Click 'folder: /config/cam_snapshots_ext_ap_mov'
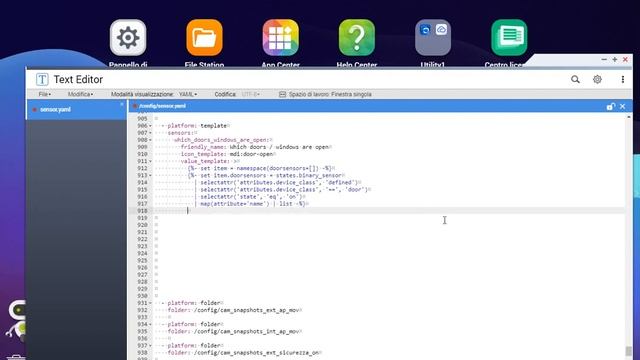The height and width of the screenshot is (360, 640). (x=233, y=310)
